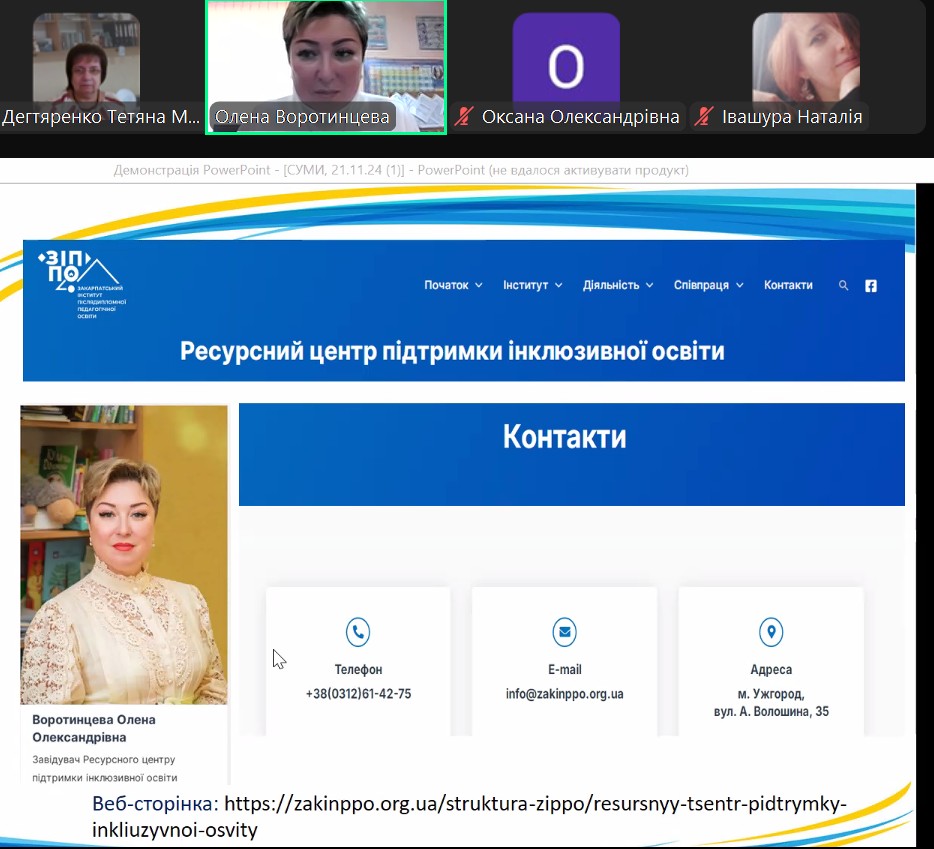This screenshot has width=934, height=849.
Task: Click muted microphone icon for Оксана Олександрівна
Action: (x=463, y=117)
